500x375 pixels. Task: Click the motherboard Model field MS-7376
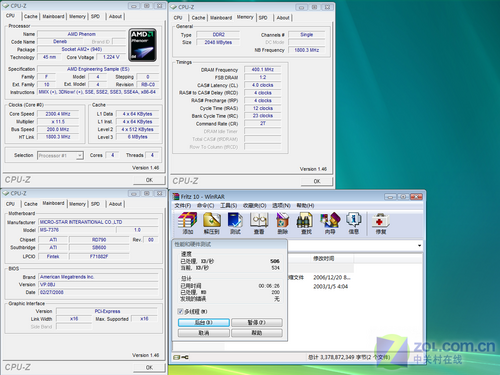pyautogui.click(x=77, y=230)
